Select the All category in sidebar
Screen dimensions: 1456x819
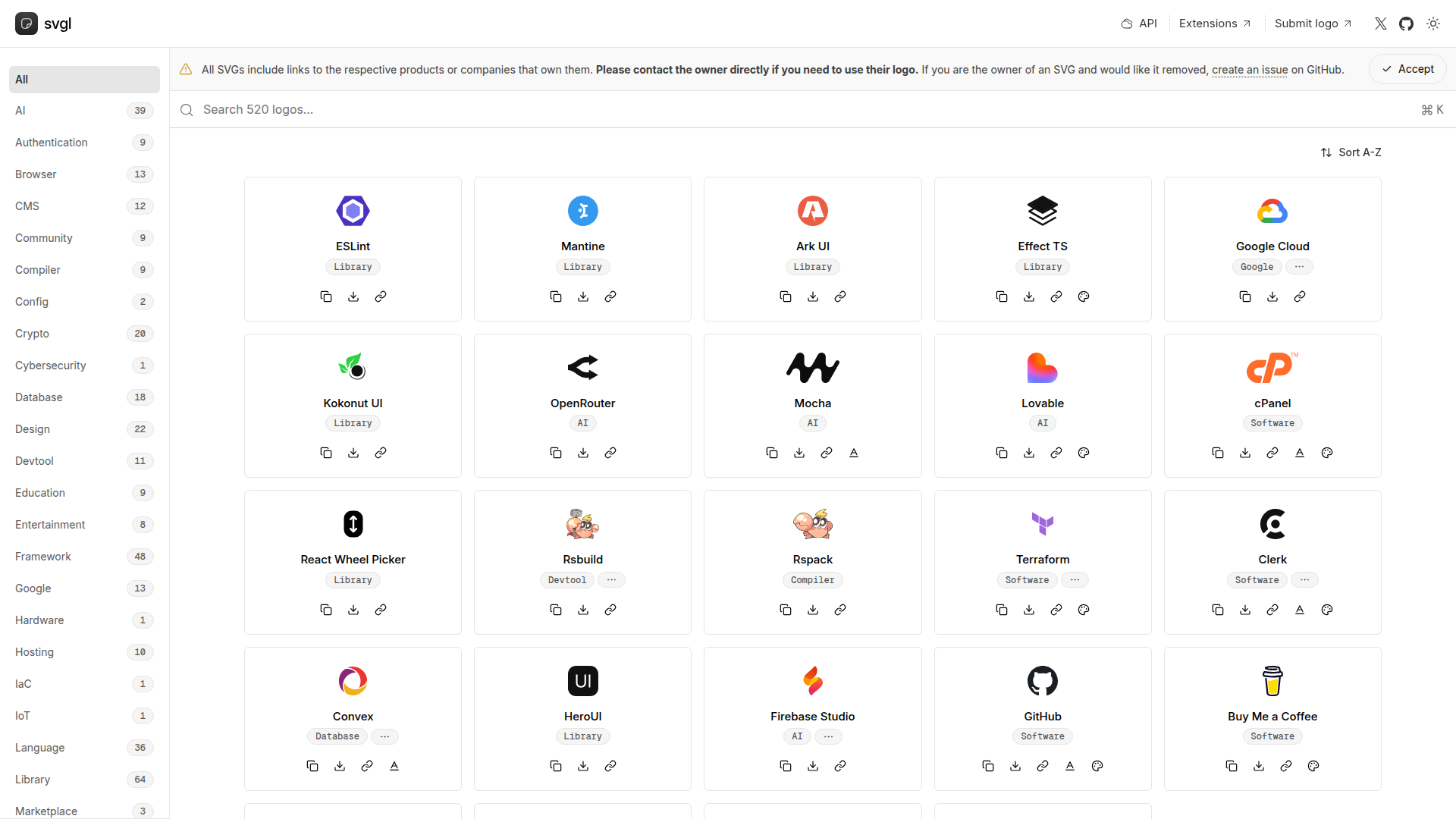(x=84, y=80)
